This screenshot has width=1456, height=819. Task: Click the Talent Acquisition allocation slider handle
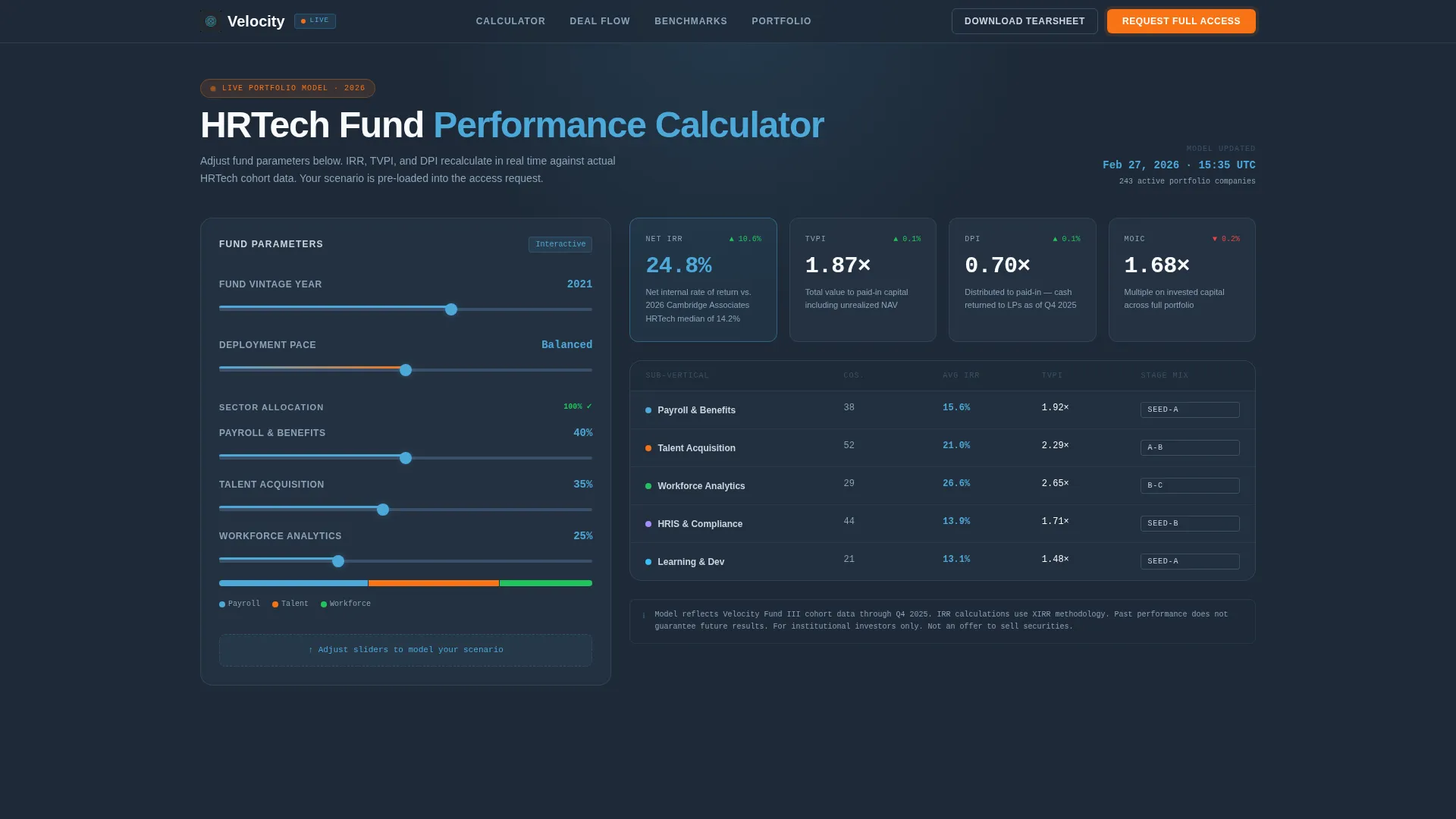point(383,510)
